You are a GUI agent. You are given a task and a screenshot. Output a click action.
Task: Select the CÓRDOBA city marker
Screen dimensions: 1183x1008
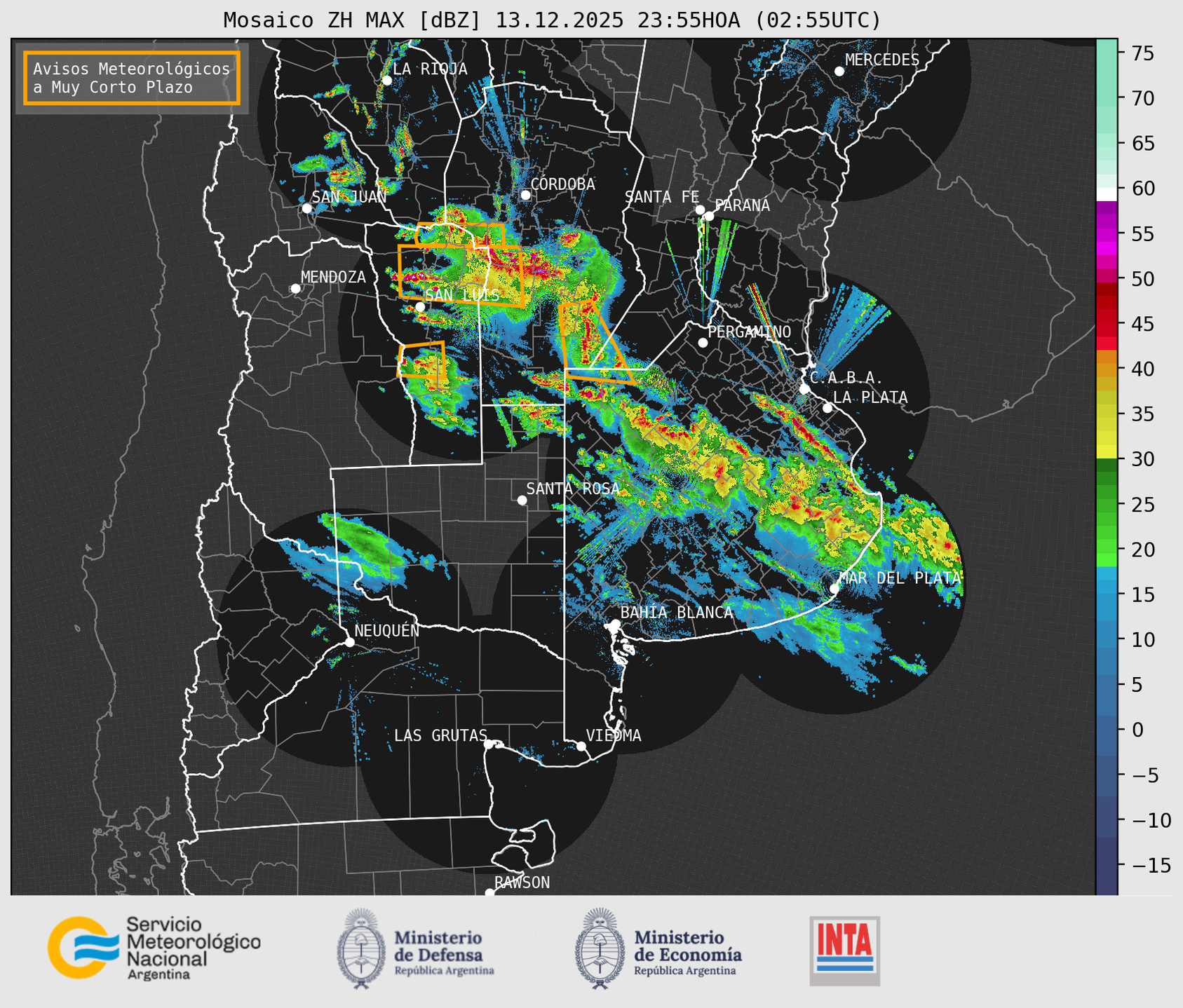[x=525, y=195]
